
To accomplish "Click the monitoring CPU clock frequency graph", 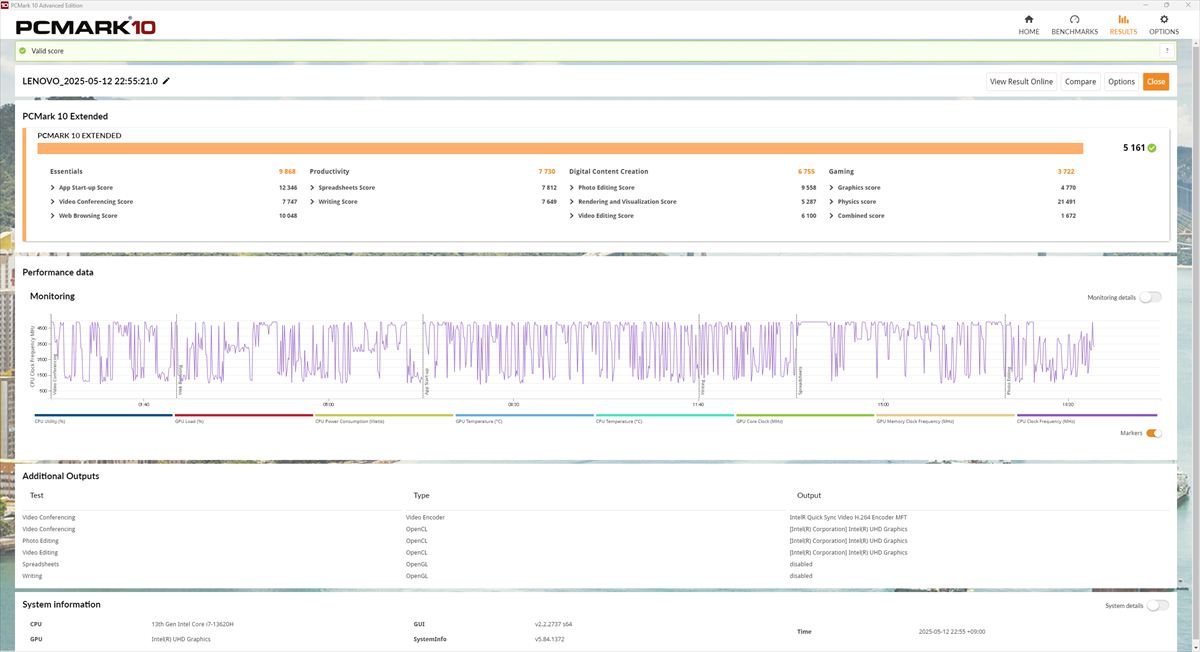I will coord(600,355).
